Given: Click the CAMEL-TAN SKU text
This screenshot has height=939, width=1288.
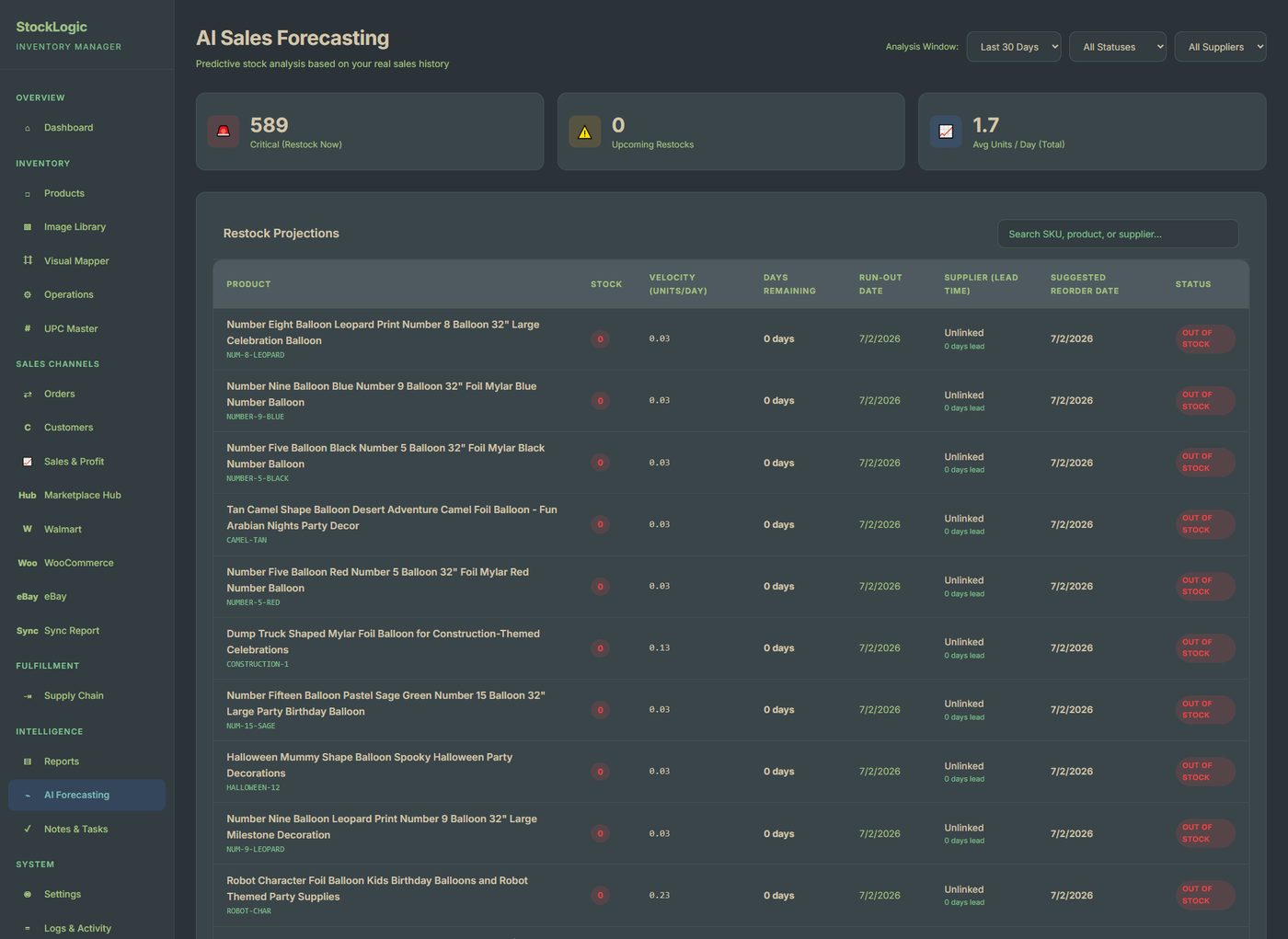Looking at the screenshot, I should coord(247,540).
